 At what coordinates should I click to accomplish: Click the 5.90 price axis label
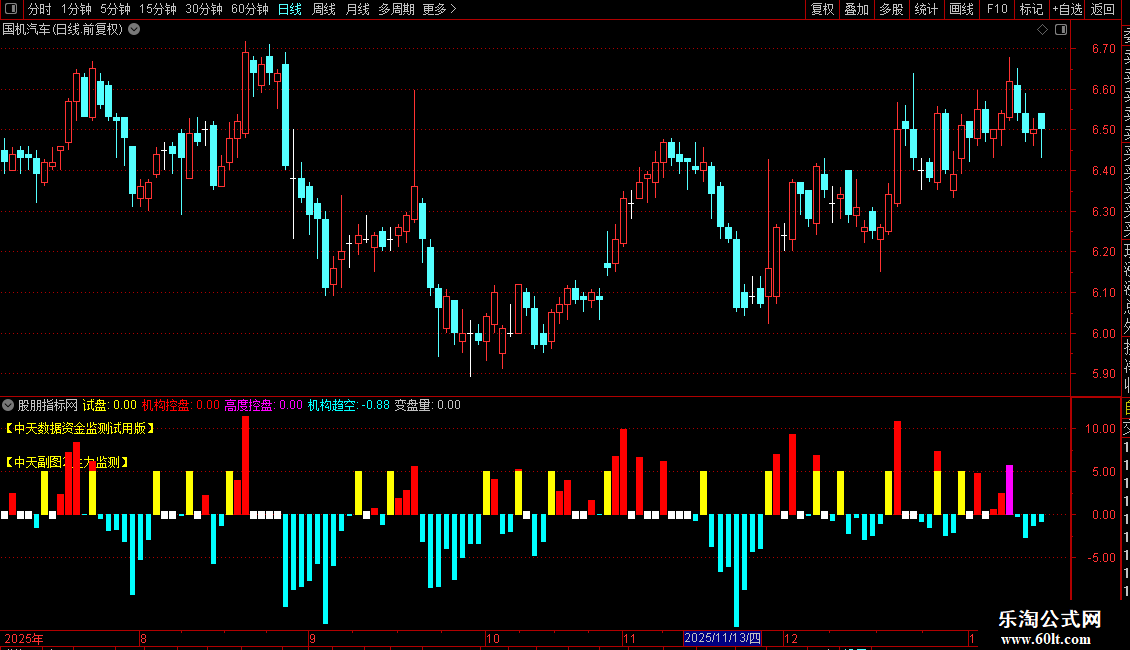click(x=1103, y=374)
